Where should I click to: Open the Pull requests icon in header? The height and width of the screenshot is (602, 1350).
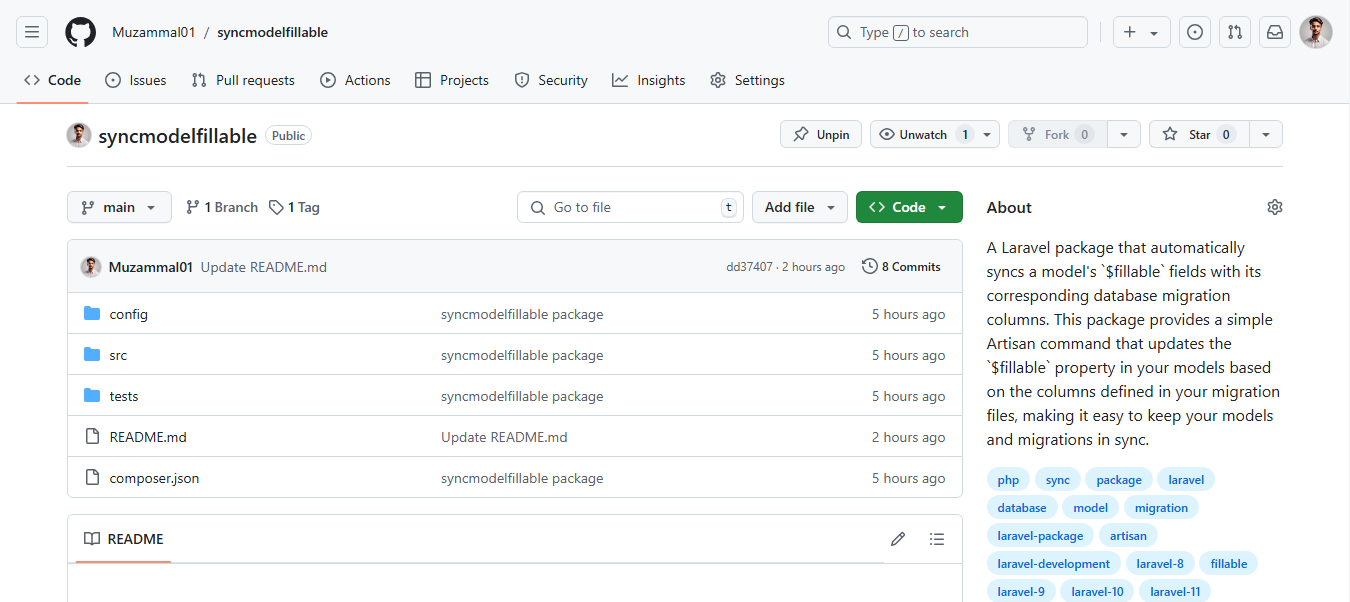click(1235, 32)
